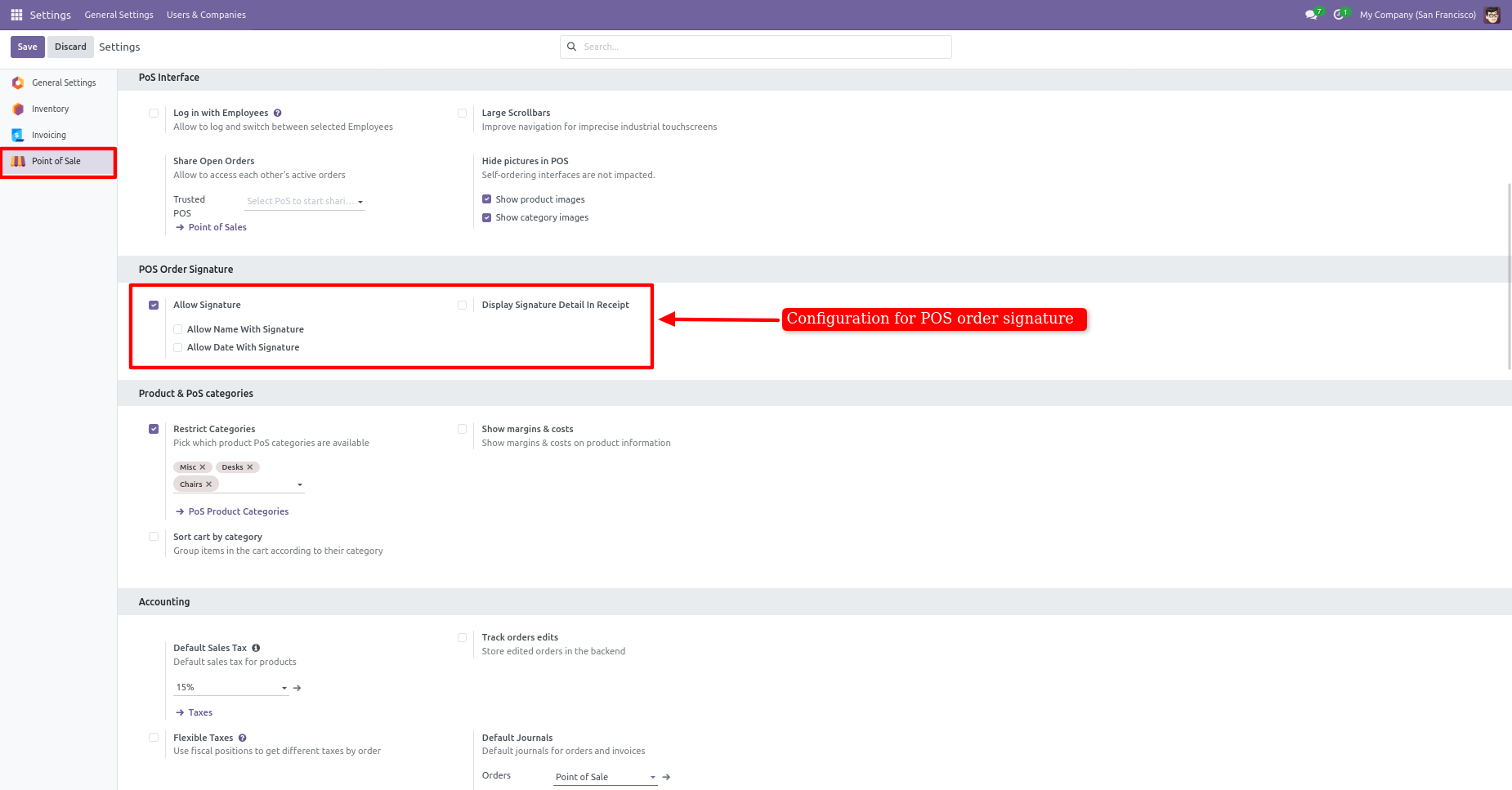Open the conversations messages icon

[1311, 15]
